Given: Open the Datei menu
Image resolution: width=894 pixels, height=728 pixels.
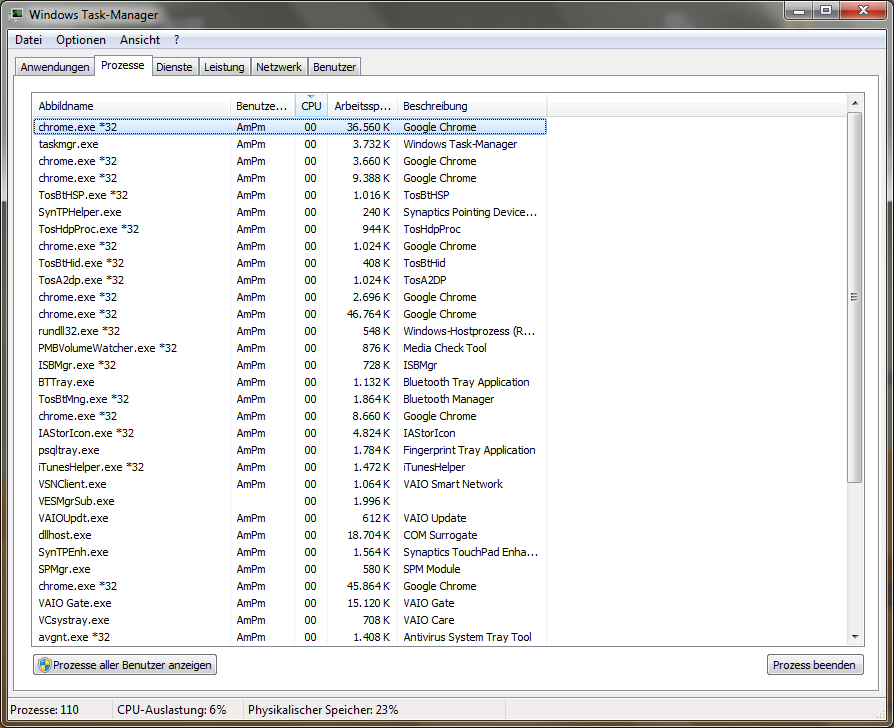Looking at the screenshot, I should pyautogui.click(x=29, y=40).
